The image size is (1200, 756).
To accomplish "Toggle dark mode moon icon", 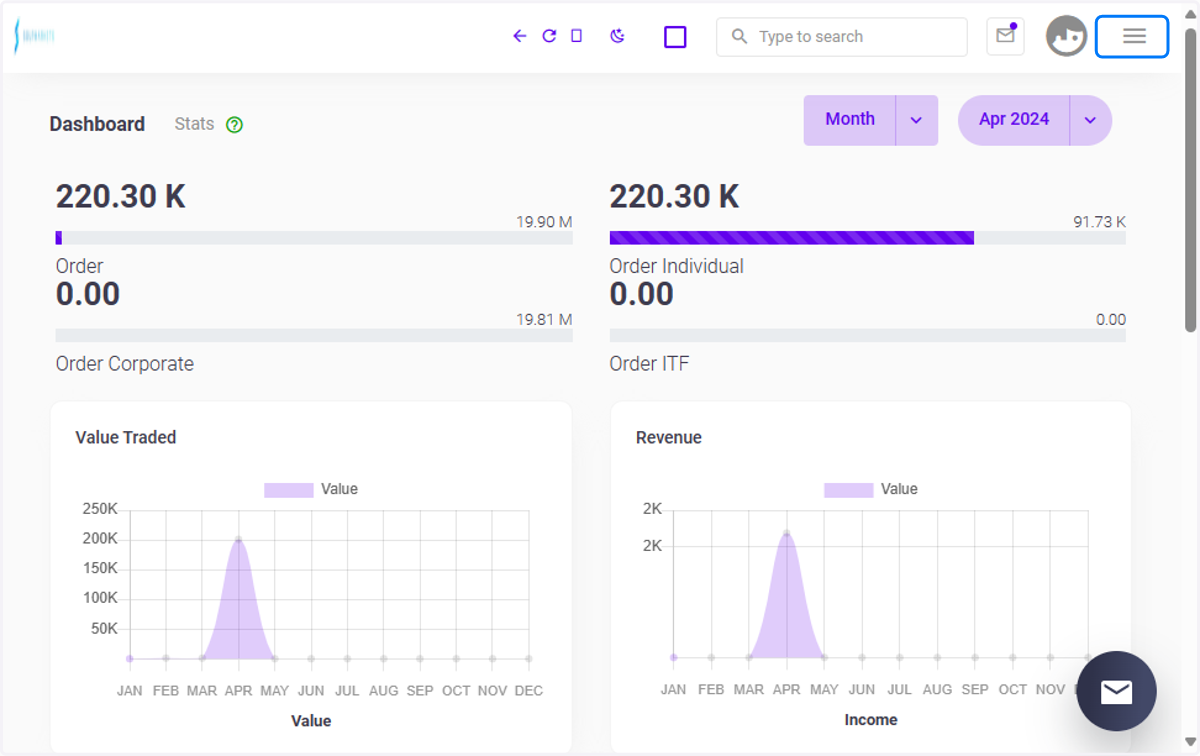I will click(617, 36).
